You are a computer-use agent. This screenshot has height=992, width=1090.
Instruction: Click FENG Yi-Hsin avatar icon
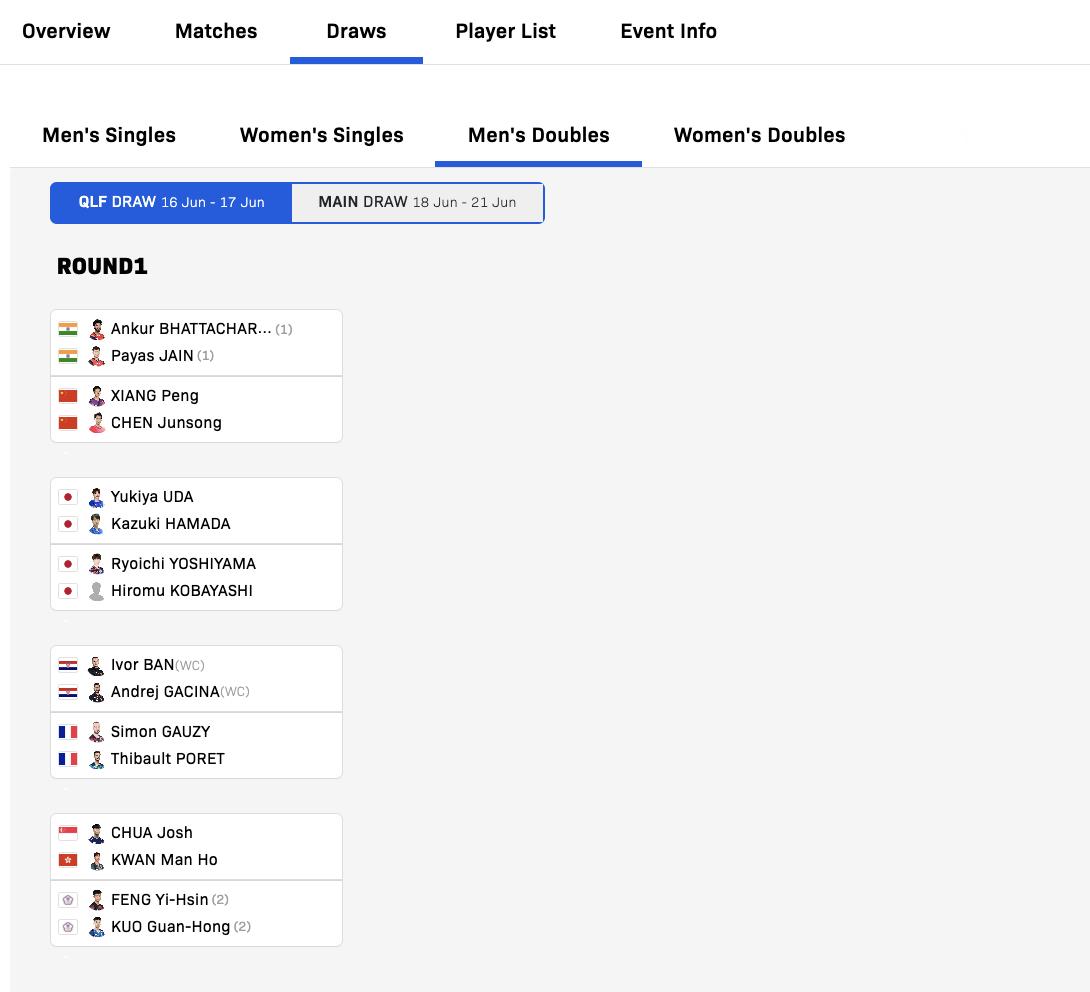tap(97, 901)
